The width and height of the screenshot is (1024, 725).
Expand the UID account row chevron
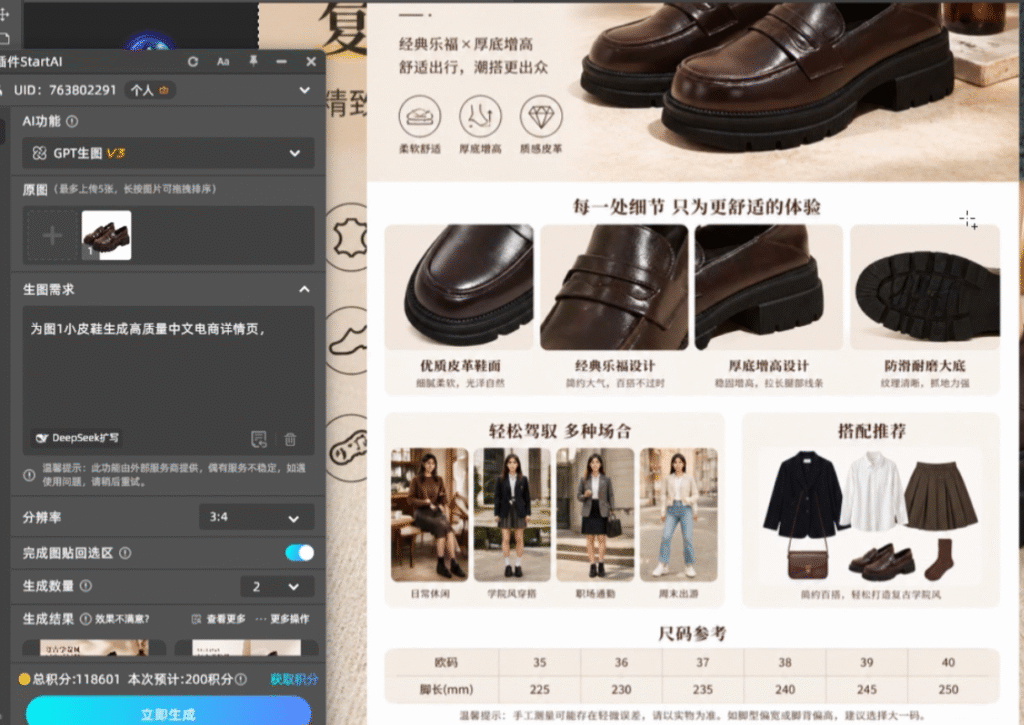303,89
